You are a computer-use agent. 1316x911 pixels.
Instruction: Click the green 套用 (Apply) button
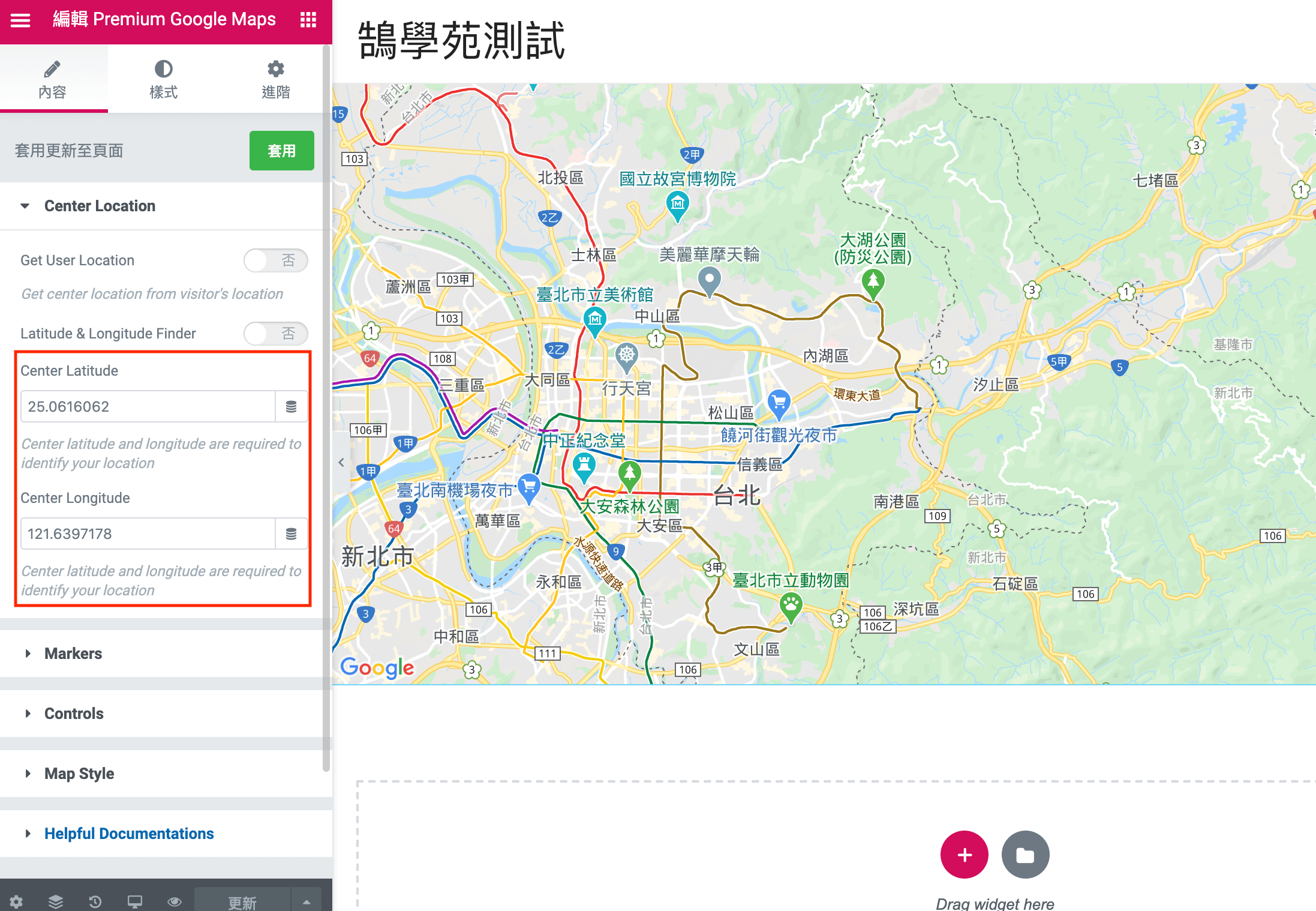(278, 150)
